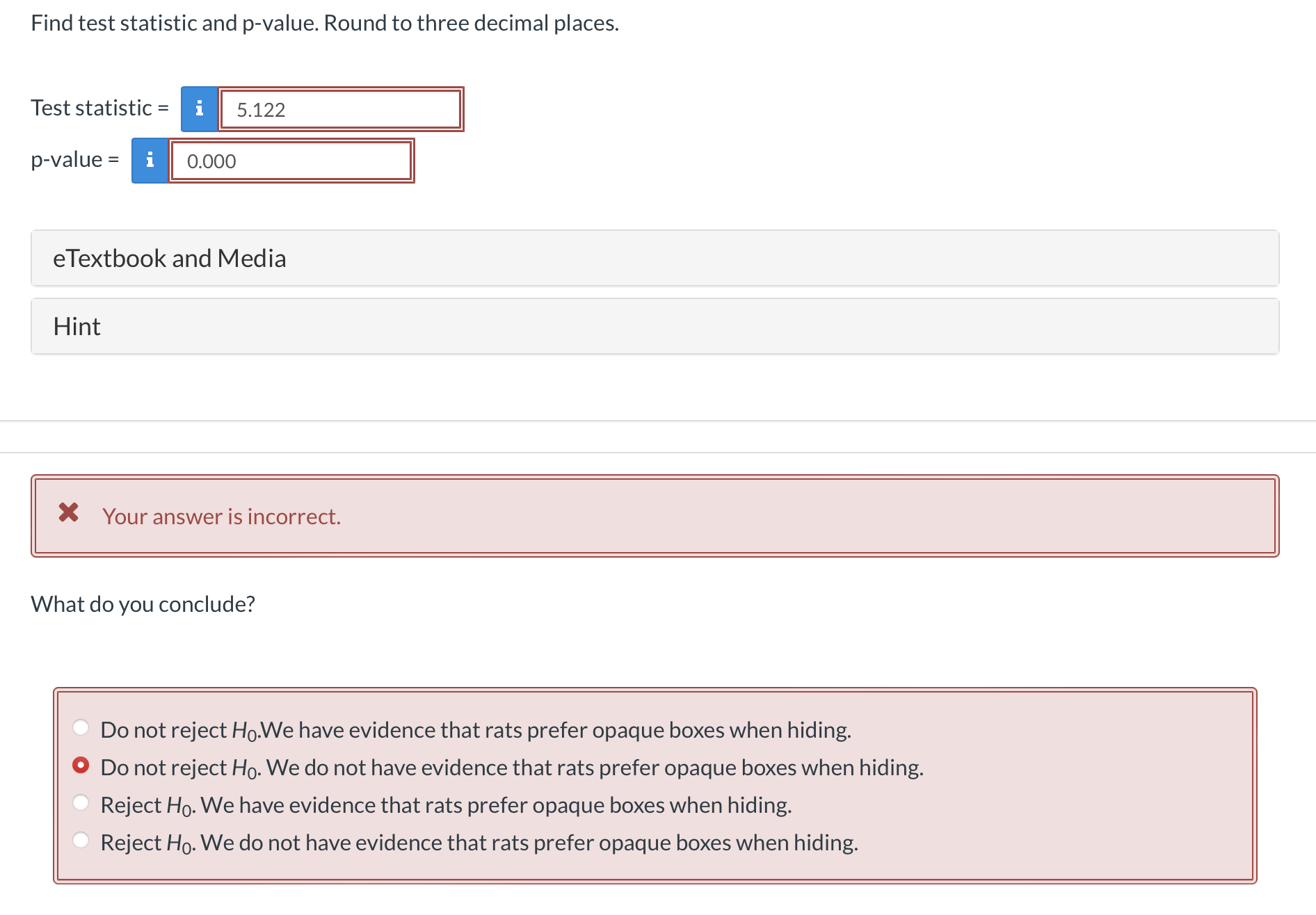Click text of the first 'Do not reject H0' answer
1316x915 pixels.
point(476,730)
